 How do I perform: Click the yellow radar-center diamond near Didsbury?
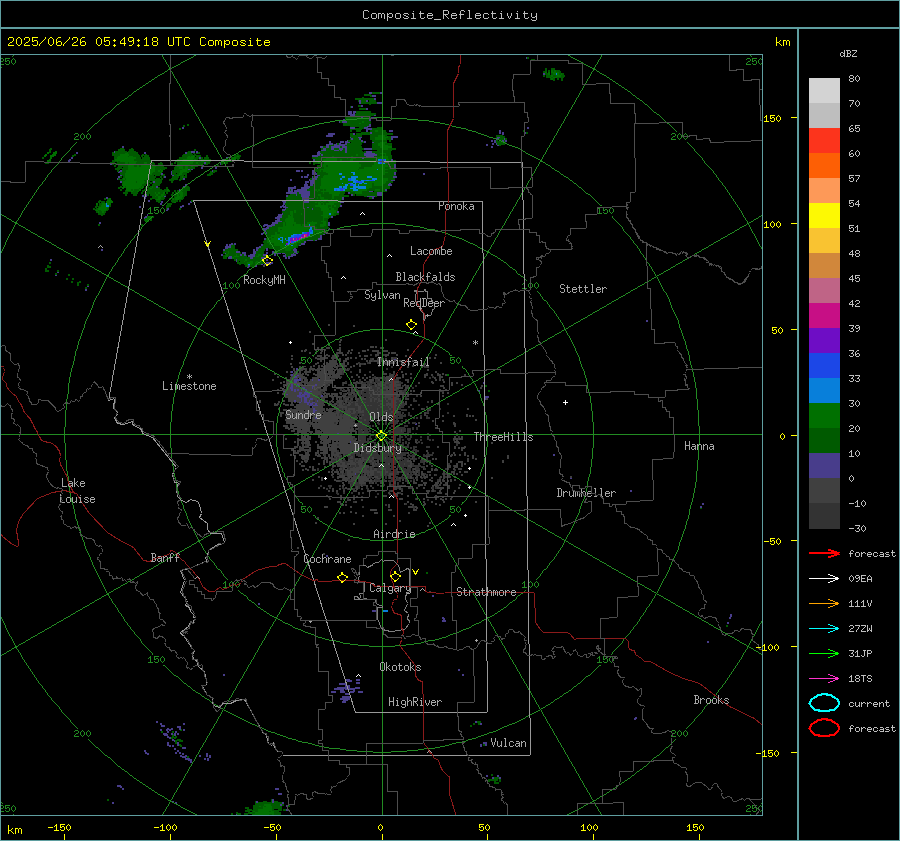click(382, 436)
